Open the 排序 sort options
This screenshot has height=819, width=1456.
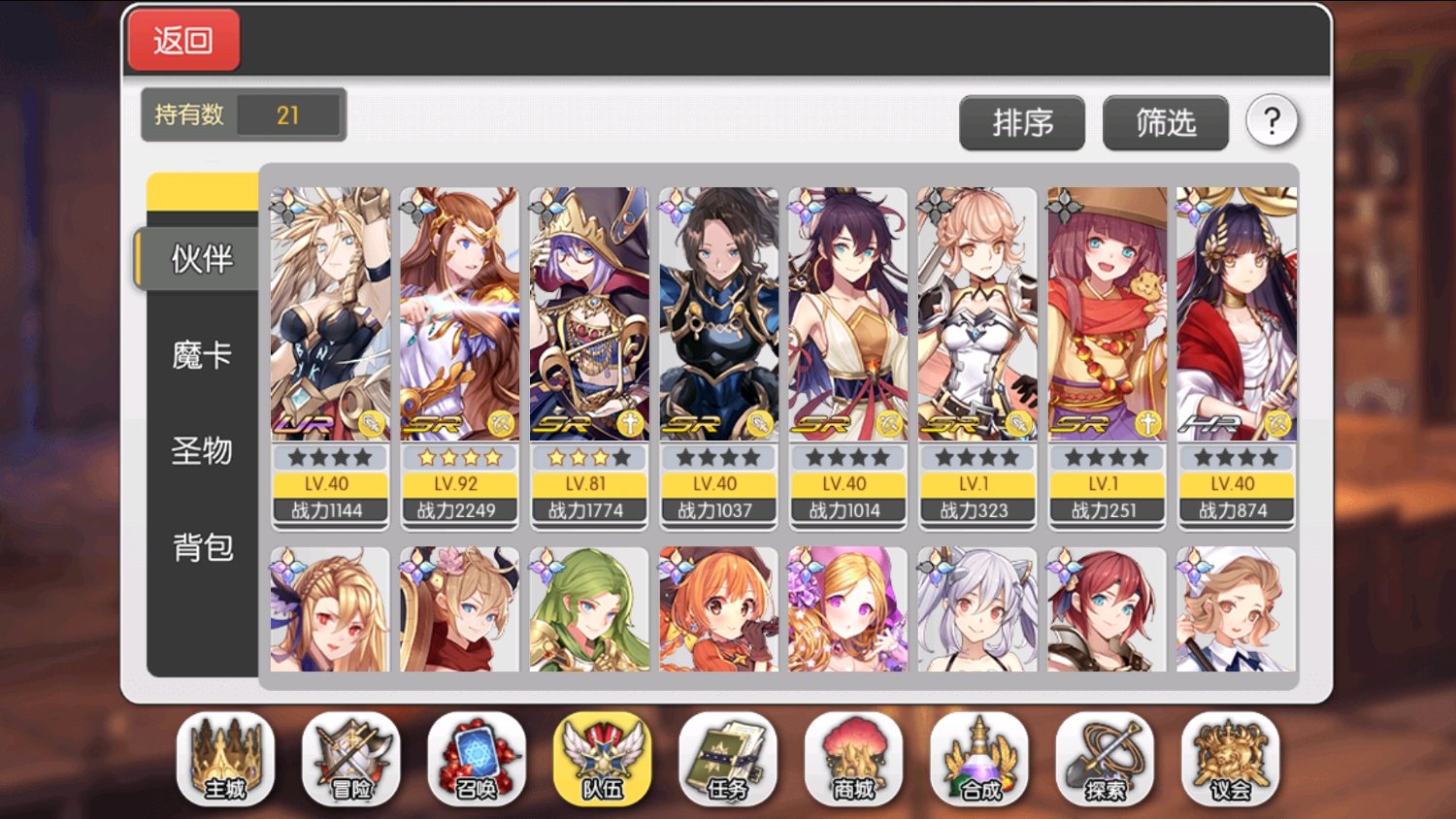tap(1022, 123)
